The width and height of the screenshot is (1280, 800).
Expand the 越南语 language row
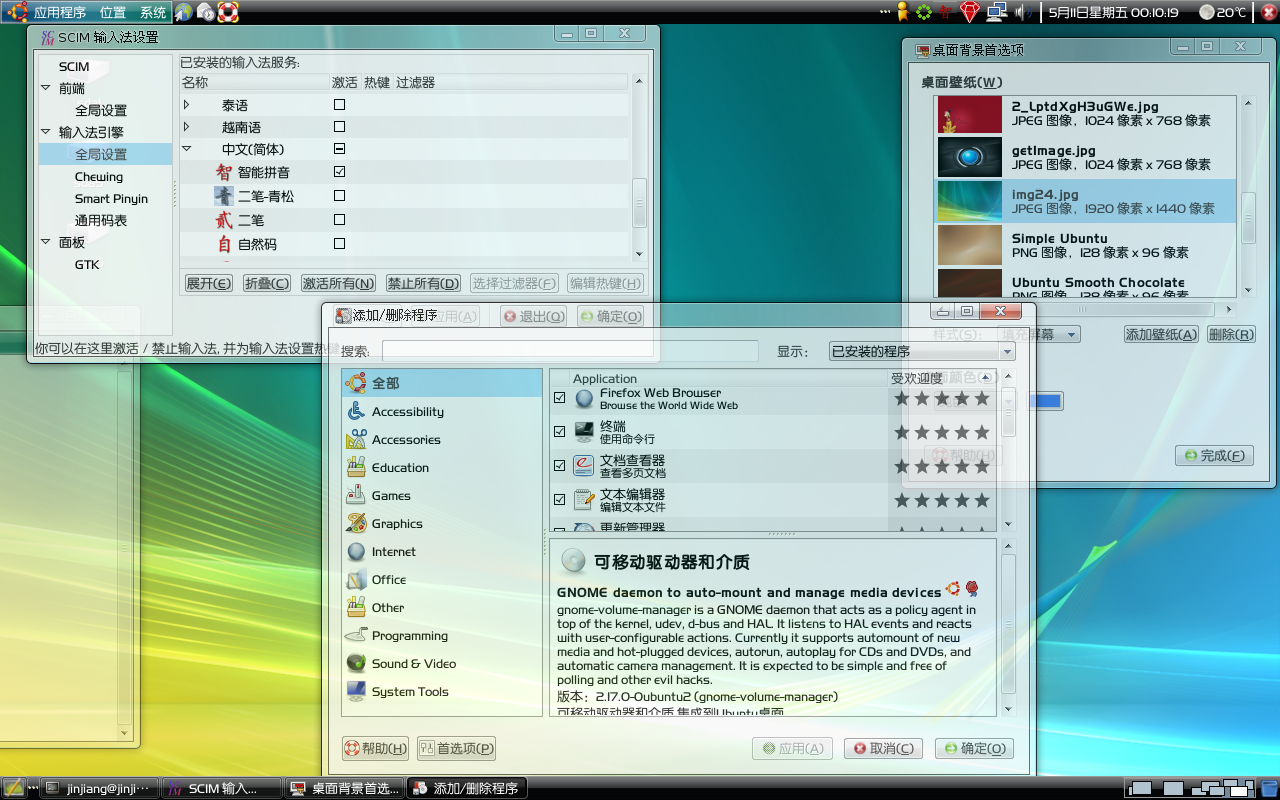pos(187,127)
